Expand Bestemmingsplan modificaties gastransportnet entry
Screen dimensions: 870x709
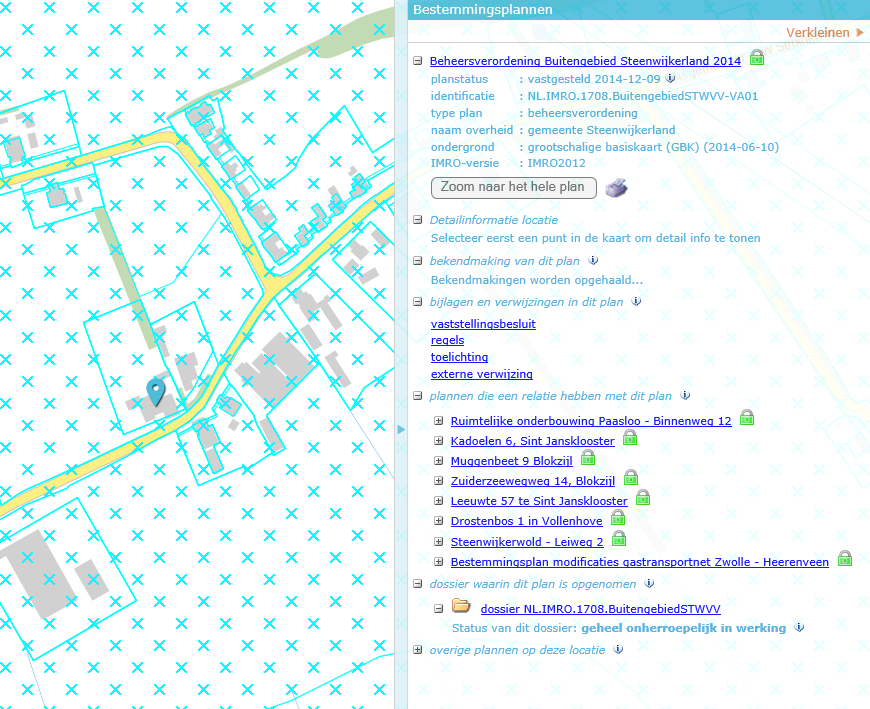[438, 561]
